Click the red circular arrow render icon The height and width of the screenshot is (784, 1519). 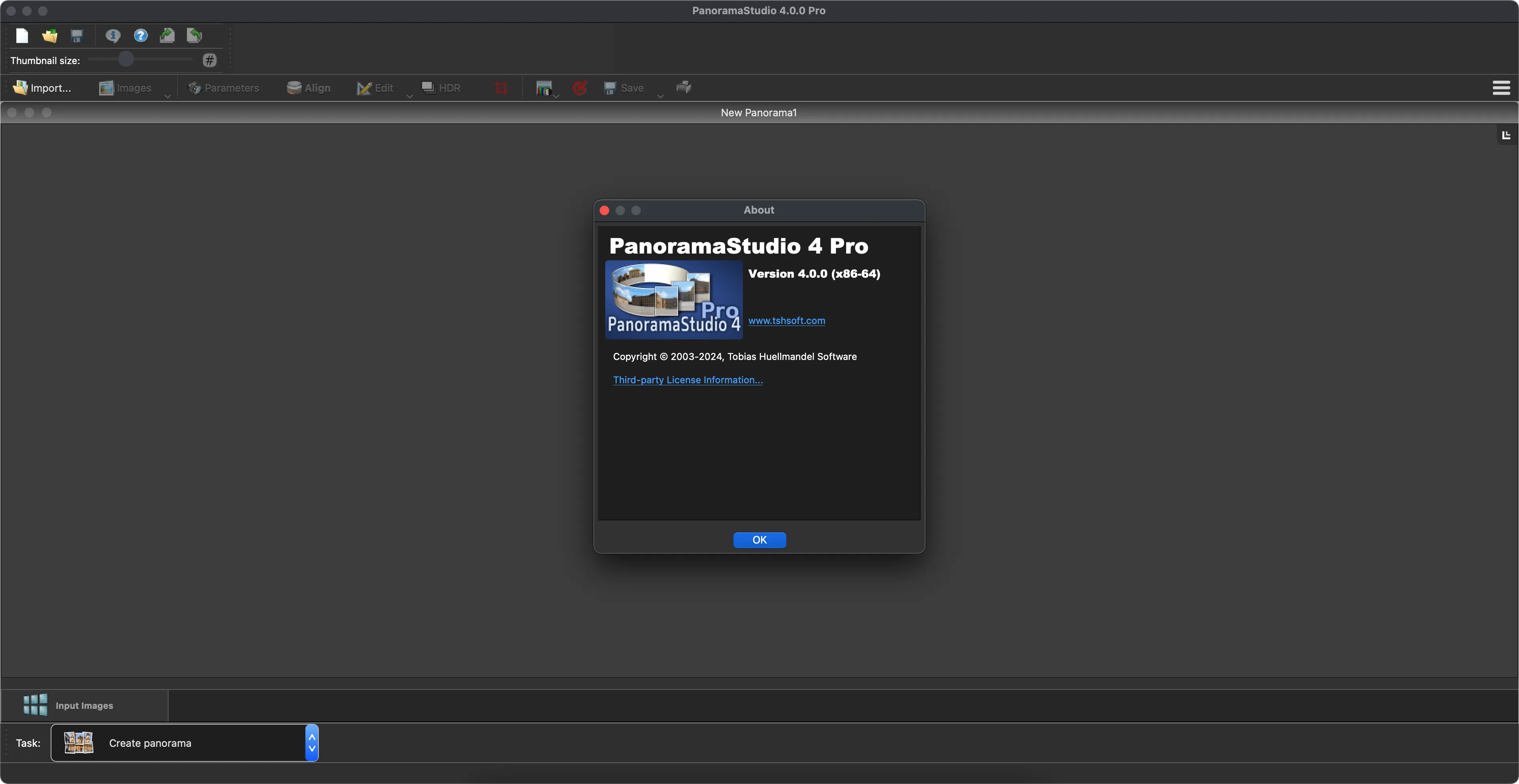[x=580, y=88]
